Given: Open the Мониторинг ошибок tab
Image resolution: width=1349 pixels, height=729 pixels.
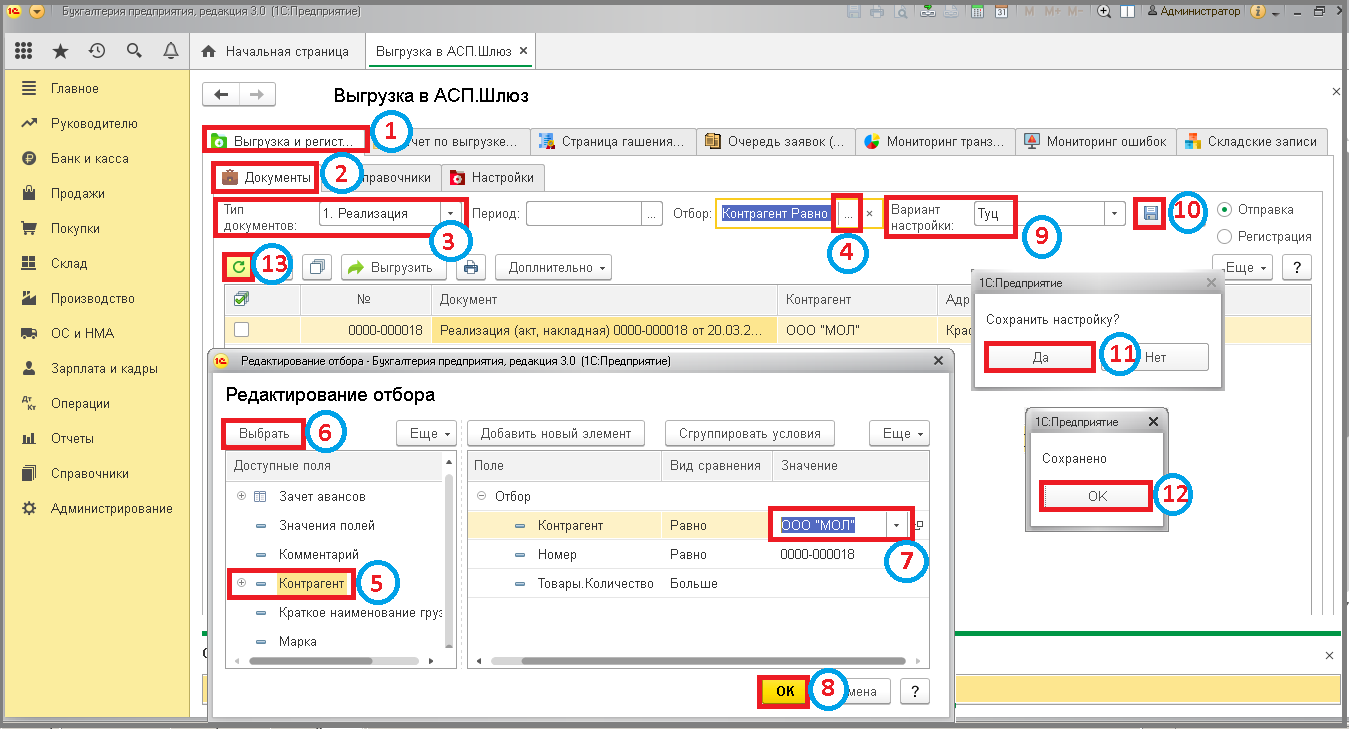Looking at the screenshot, I should click(x=1095, y=142).
